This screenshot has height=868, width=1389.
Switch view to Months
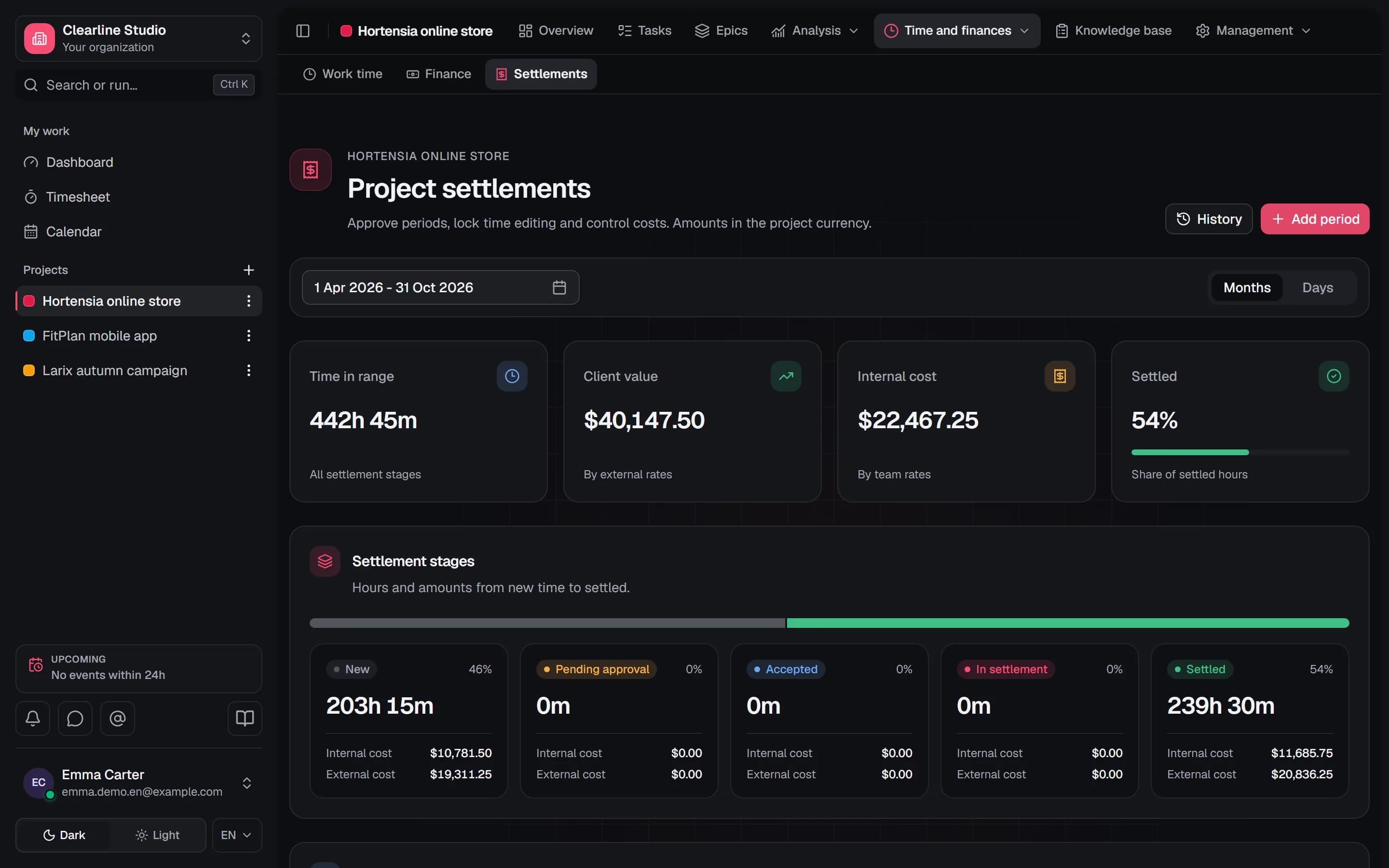tap(1247, 287)
